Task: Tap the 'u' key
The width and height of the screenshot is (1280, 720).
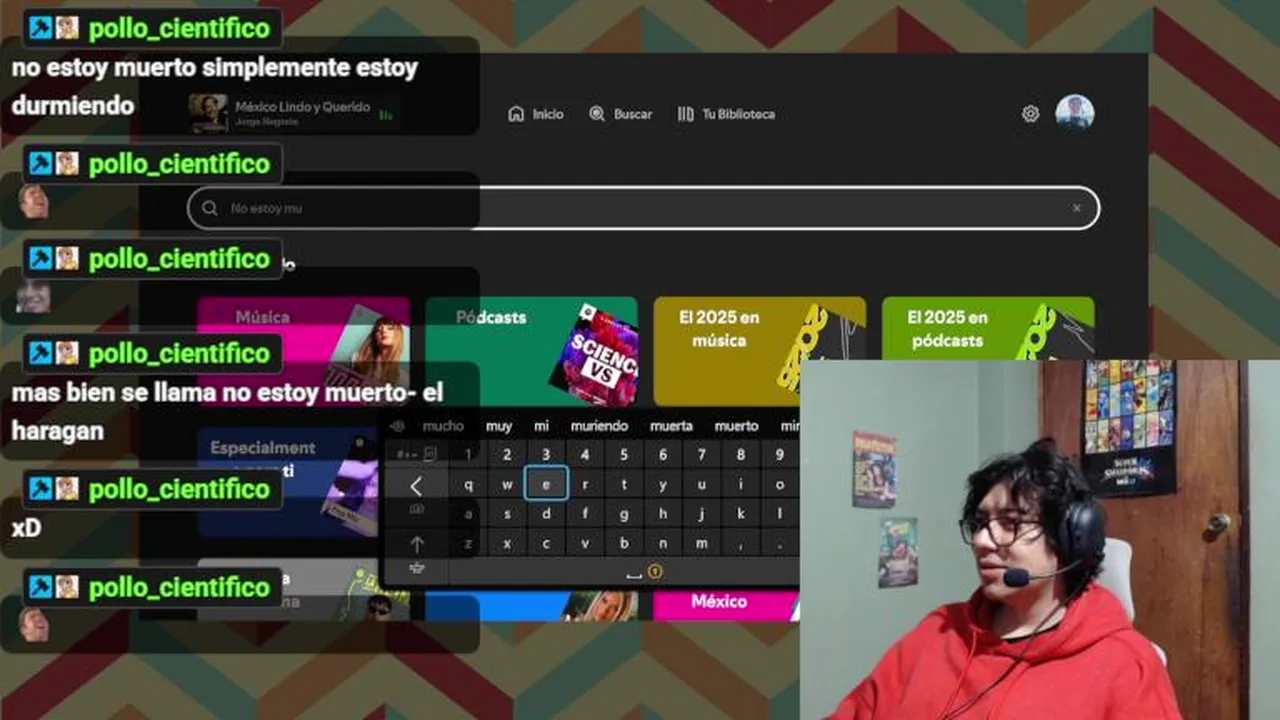Action: (702, 485)
